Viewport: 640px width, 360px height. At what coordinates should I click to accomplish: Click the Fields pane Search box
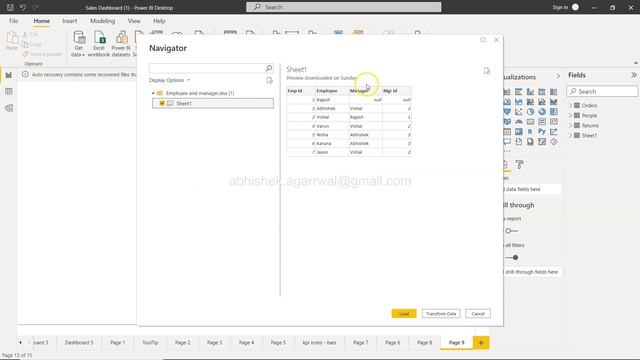click(x=602, y=91)
